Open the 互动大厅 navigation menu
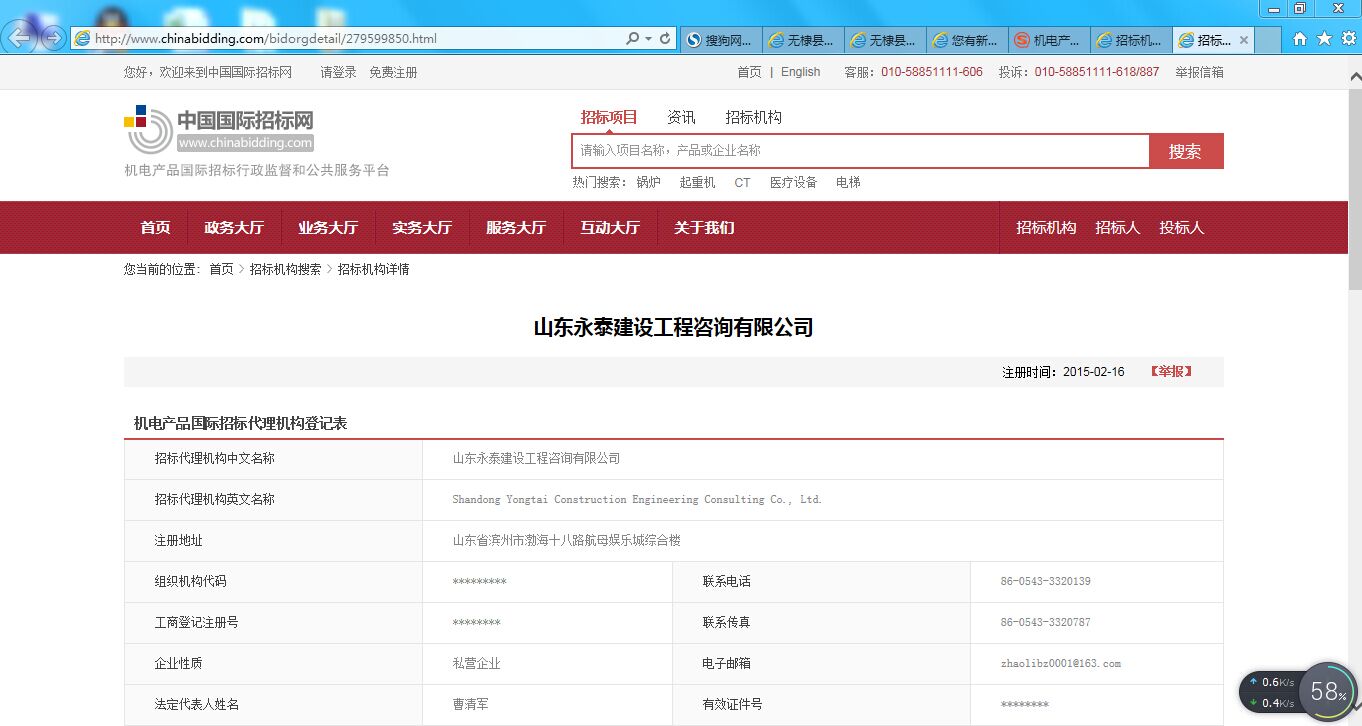 610,227
